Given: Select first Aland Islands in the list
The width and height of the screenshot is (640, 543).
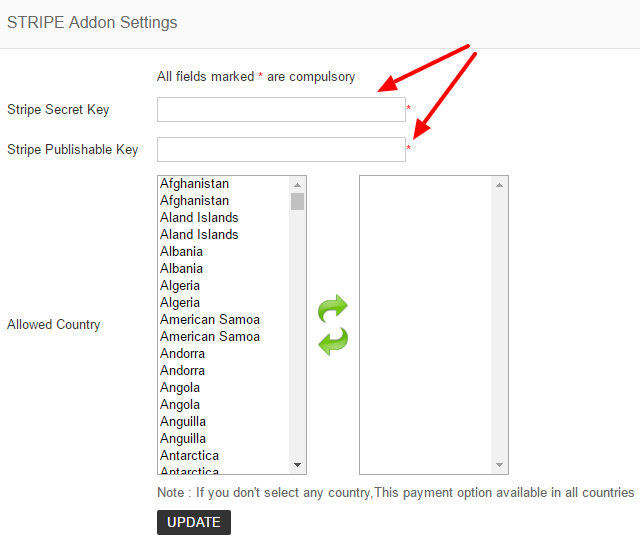Looking at the screenshot, I should tap(199, 218).
